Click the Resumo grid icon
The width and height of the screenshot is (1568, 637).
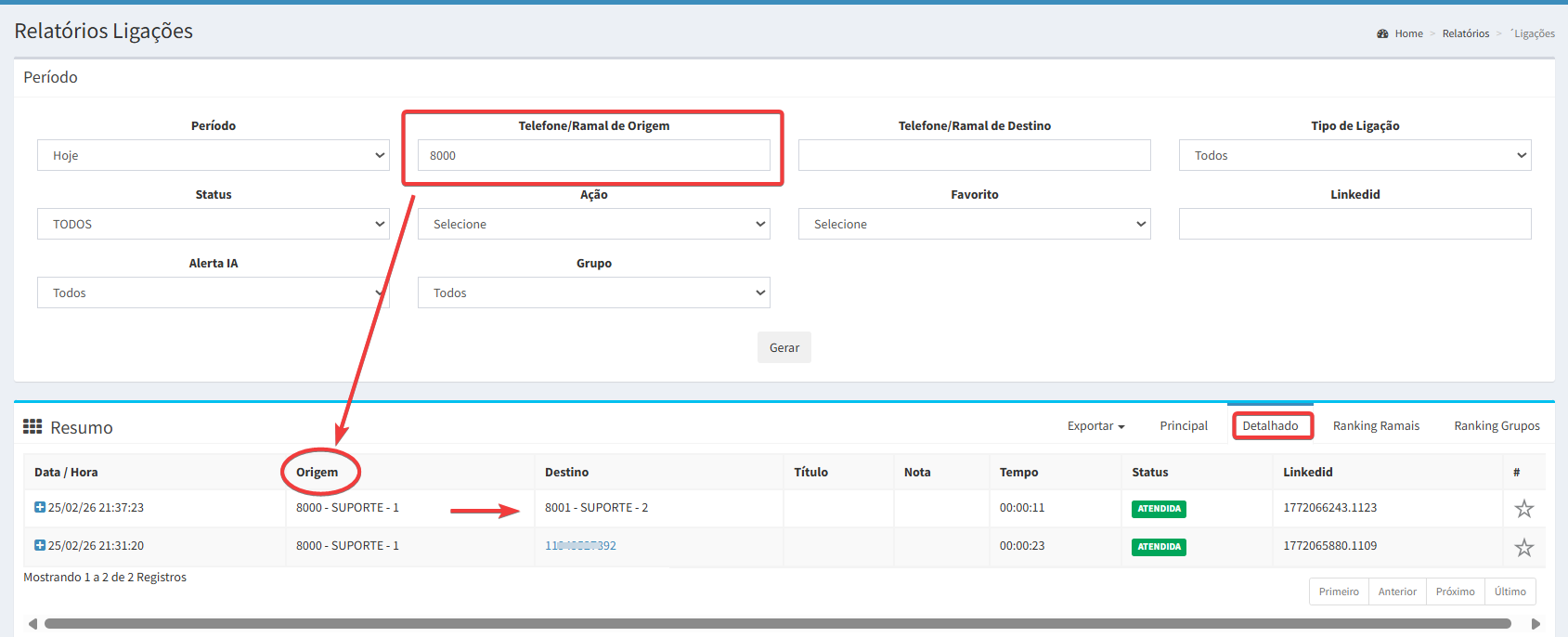(32, 426)
